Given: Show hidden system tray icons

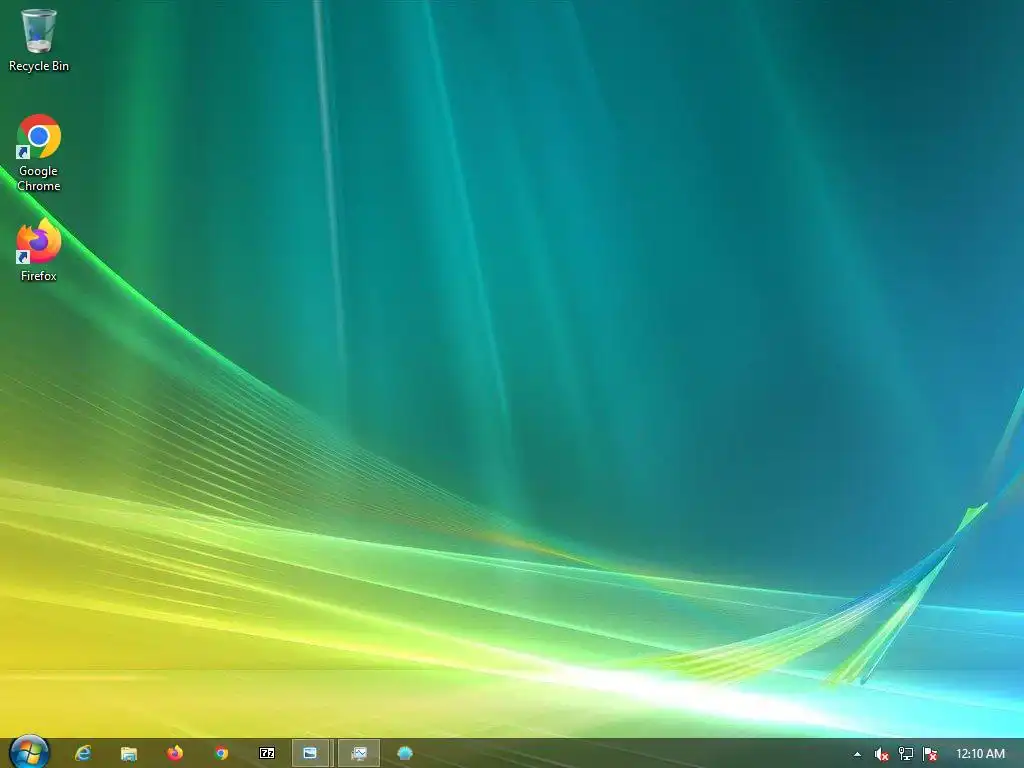Looking at the screenshot, I should (x=857, y=754).
